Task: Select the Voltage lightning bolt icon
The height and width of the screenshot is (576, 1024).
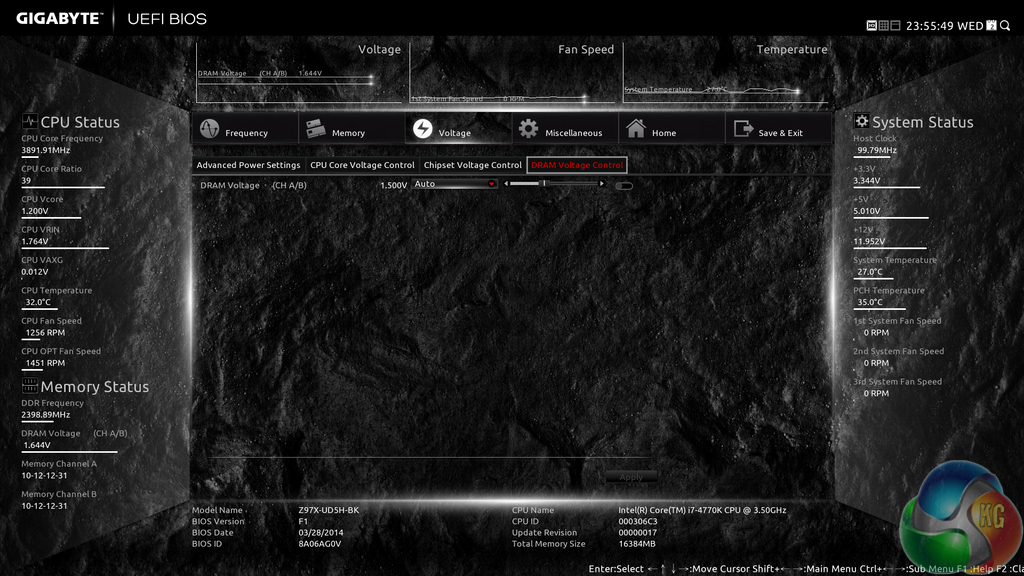Action: (423, 129)
